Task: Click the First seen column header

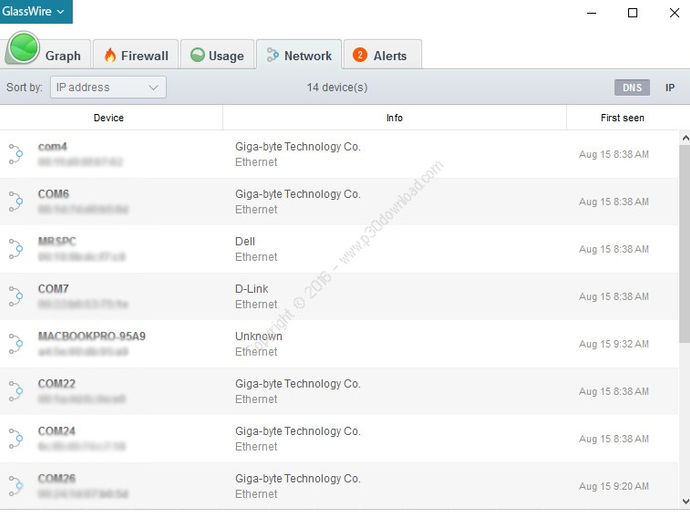Action: 622,118
